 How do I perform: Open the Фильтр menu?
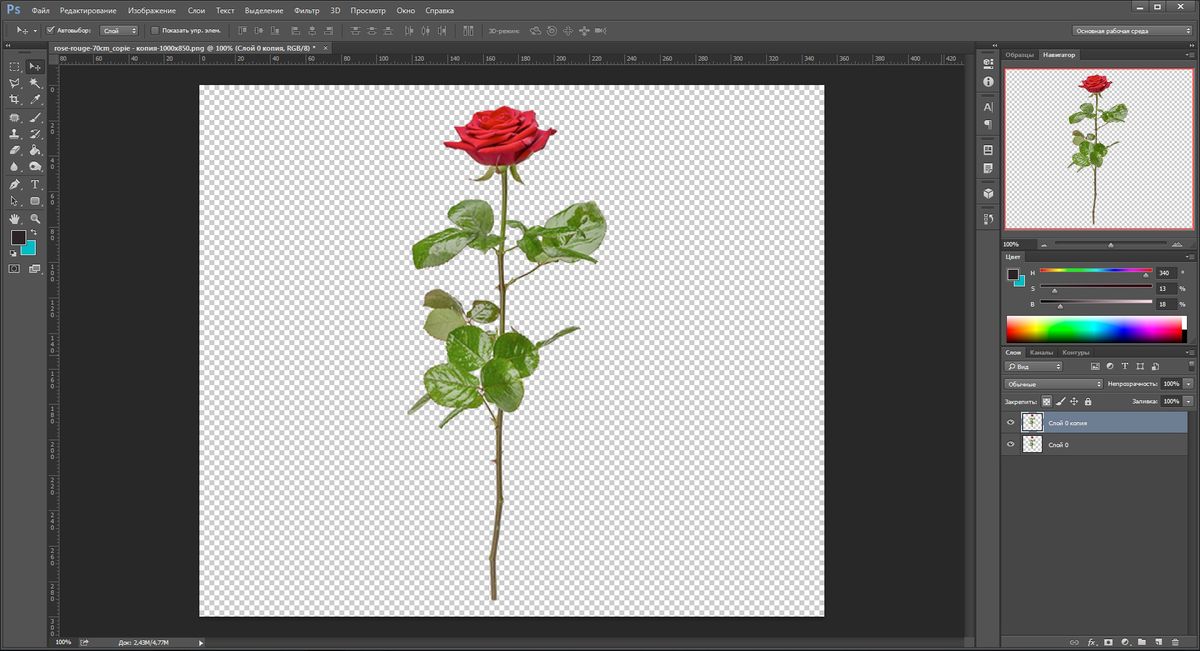click(307, 10)
